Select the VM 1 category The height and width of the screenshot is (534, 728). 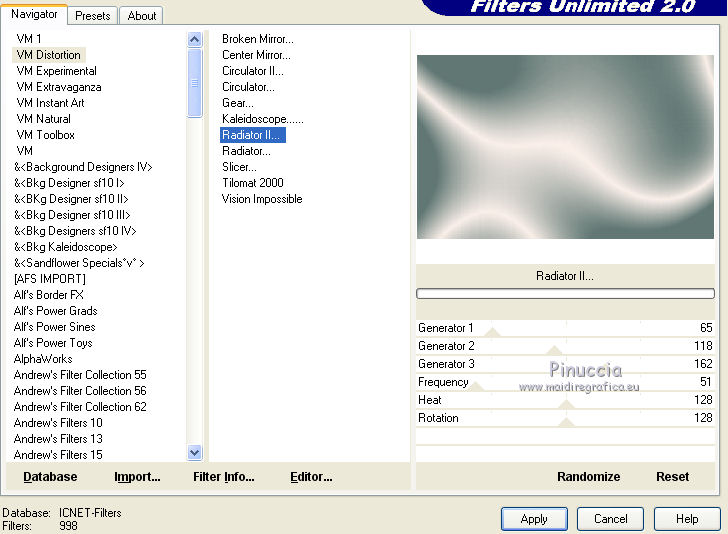click(x=29, y=39)
